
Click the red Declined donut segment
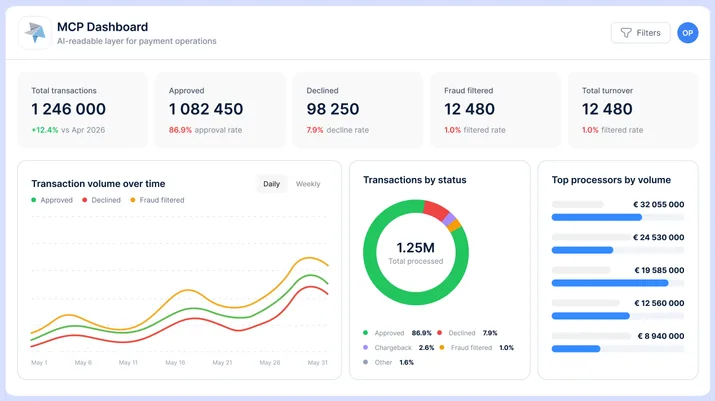click(435, 209)
